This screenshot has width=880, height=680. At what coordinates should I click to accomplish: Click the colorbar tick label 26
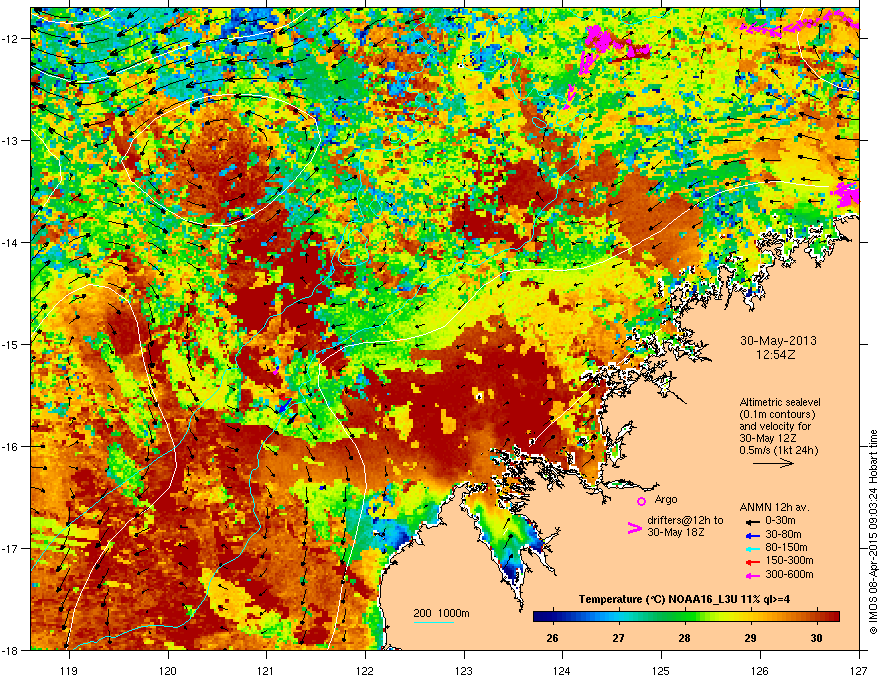552,638
